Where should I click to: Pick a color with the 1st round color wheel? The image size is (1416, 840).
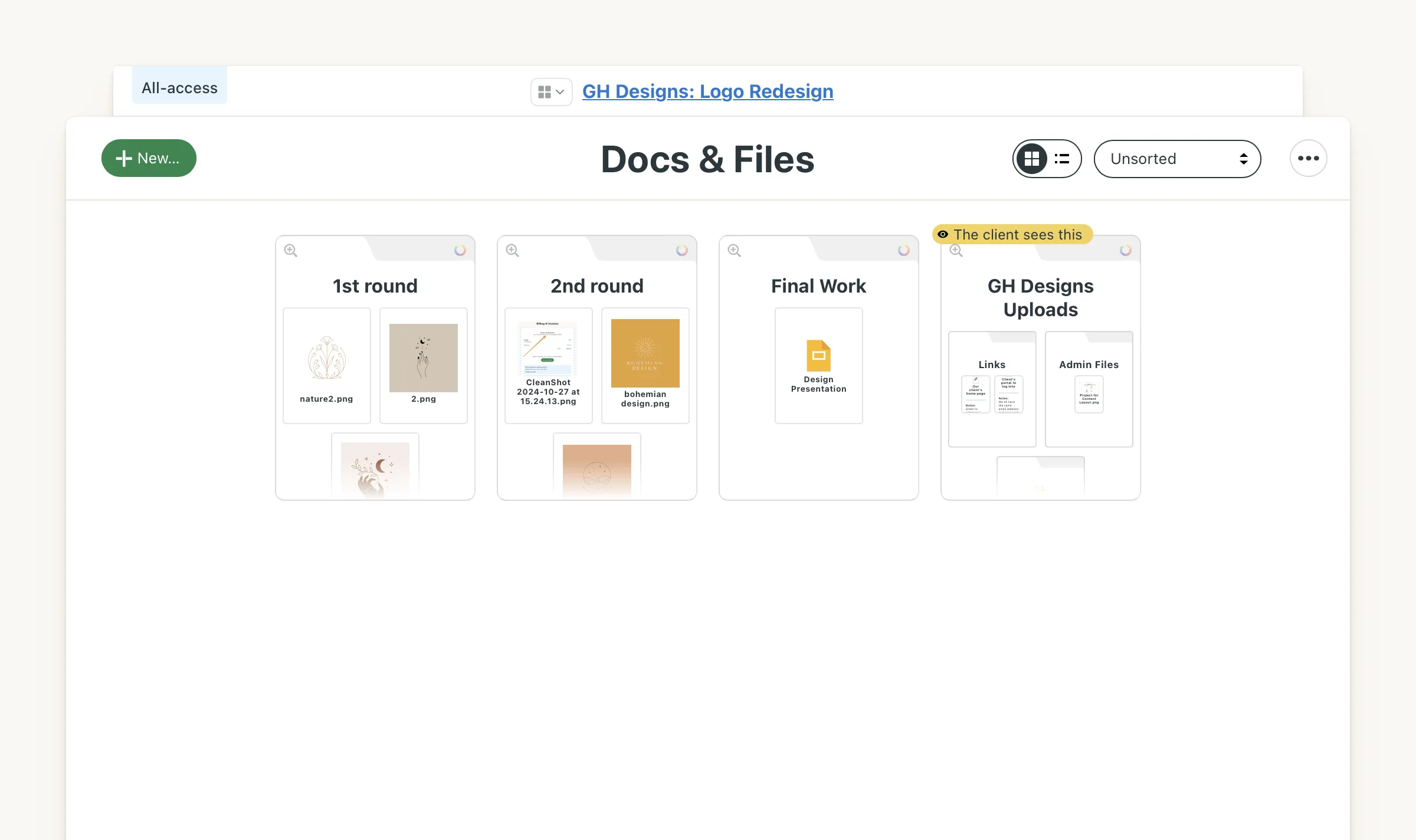coord(460,250)
